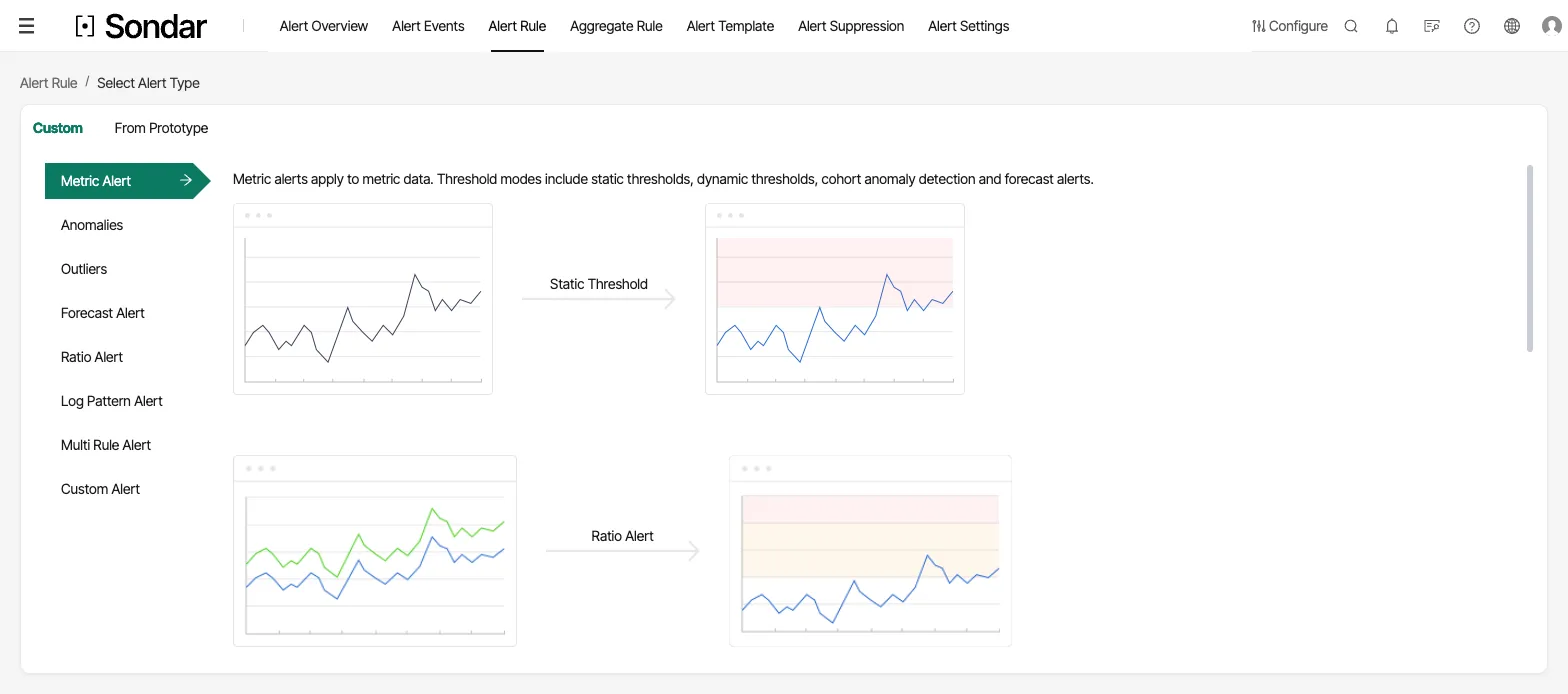Select Anomalies alert type
Viewport: 1568px width, 694px height.
click(x=92, y=225)
